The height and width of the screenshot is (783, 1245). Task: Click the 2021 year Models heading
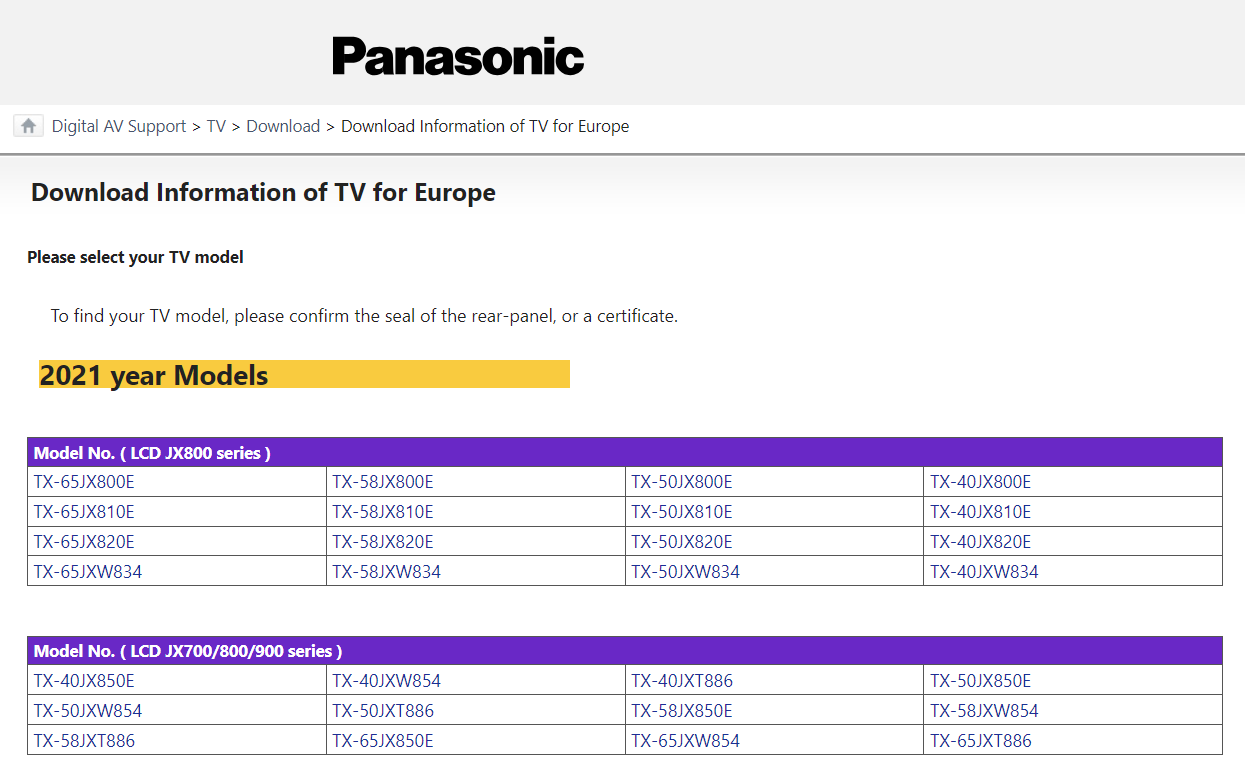tap(154, 375)
